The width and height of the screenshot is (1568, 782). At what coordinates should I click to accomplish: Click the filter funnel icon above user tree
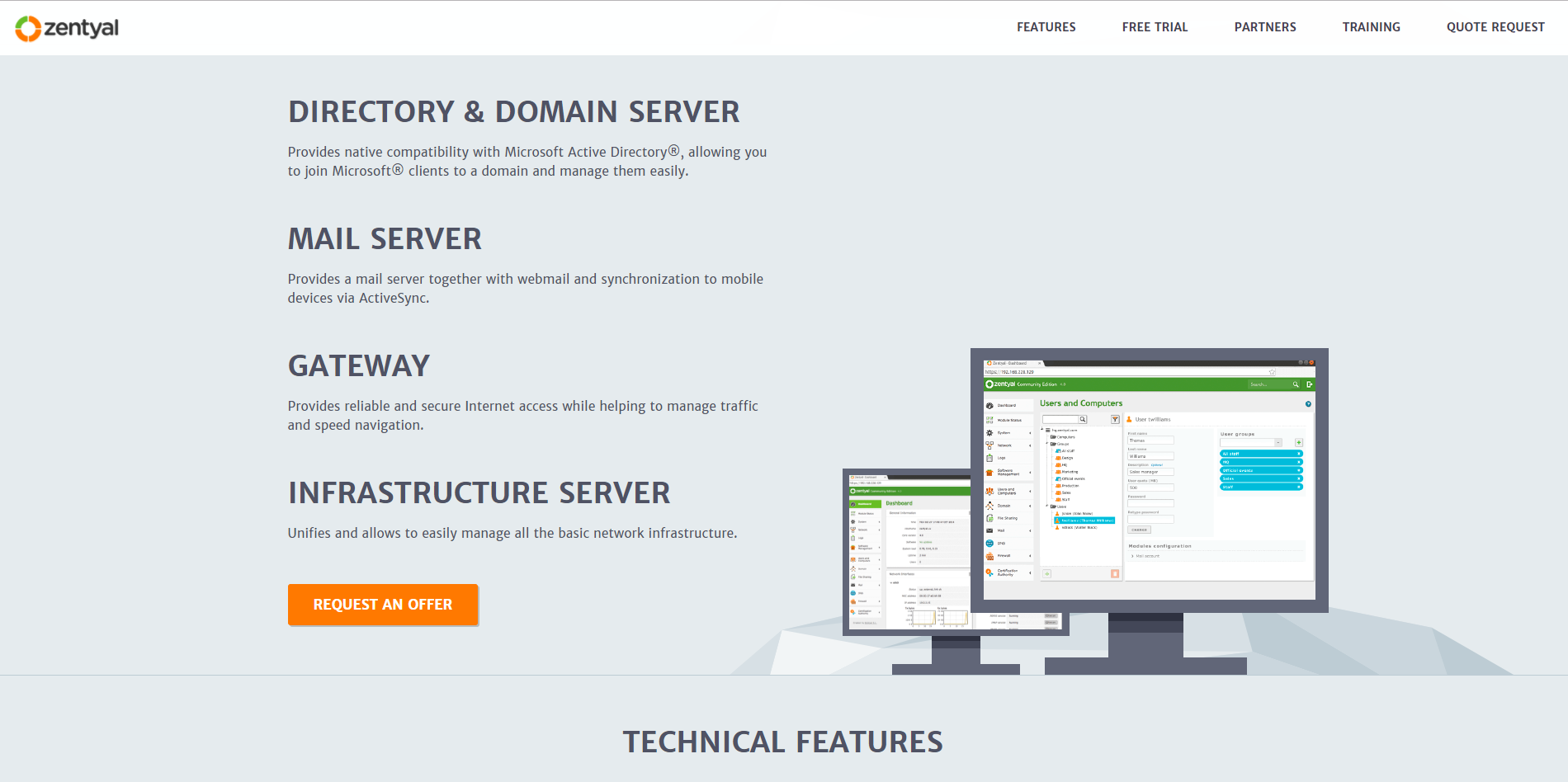(x=1115, y=420)
